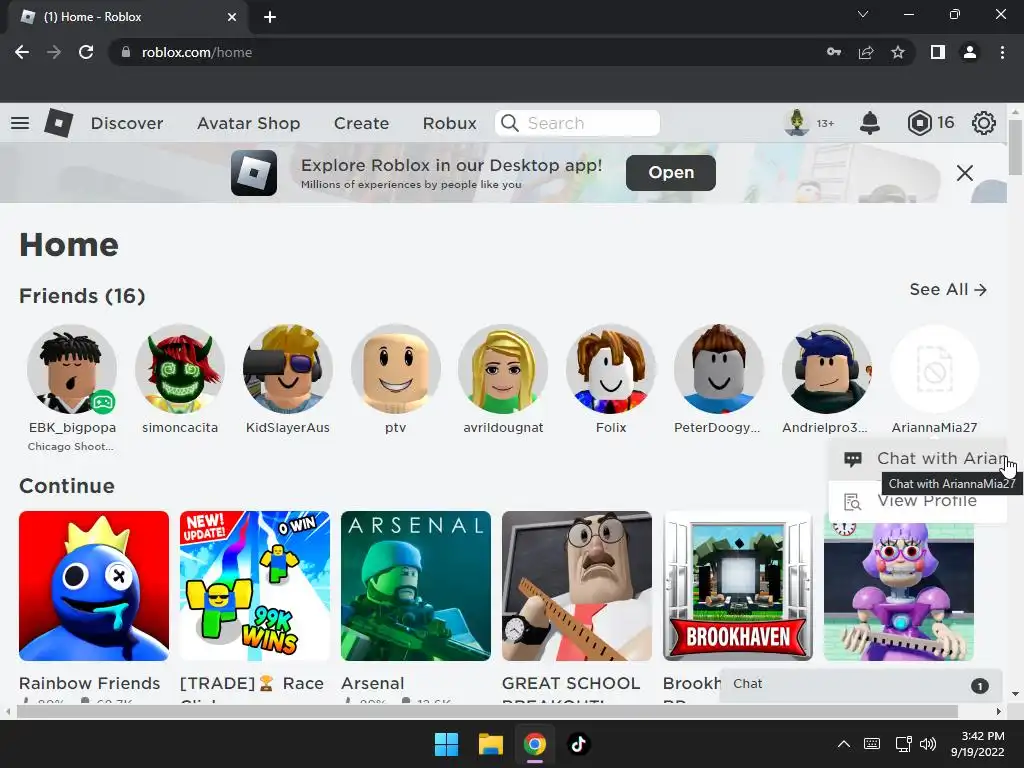Viewport: 1024px width, 768px height.
Task: Open Andrielpro3's friend avatar
Action: tap(826, 369)
